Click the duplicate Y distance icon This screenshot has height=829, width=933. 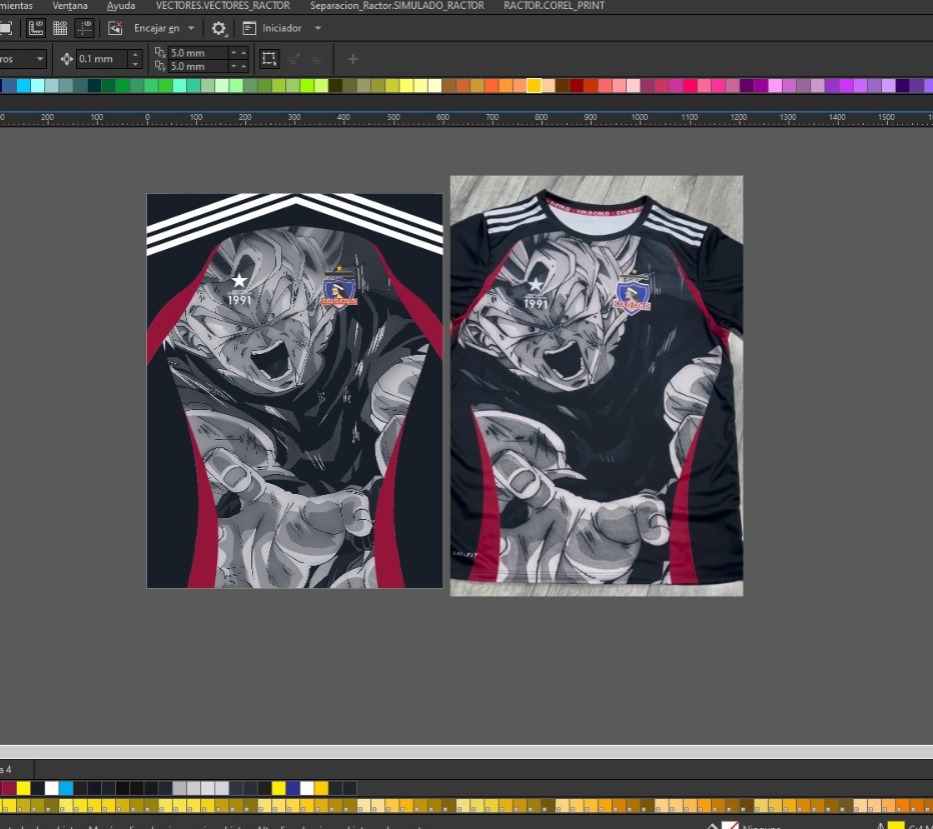160,66
